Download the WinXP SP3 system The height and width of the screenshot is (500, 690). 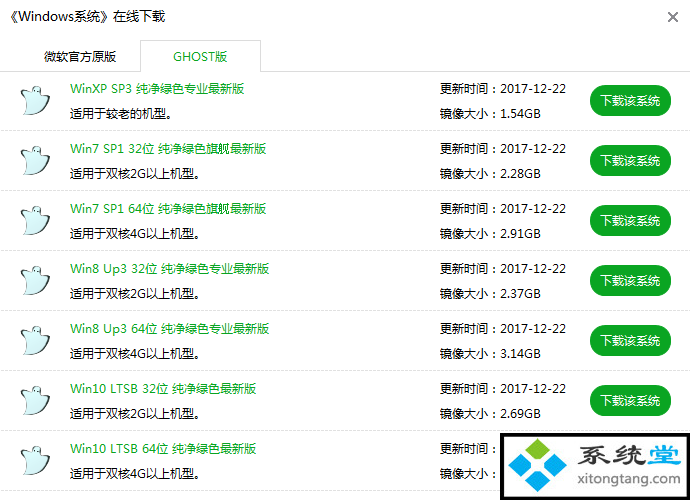(630, 101)
